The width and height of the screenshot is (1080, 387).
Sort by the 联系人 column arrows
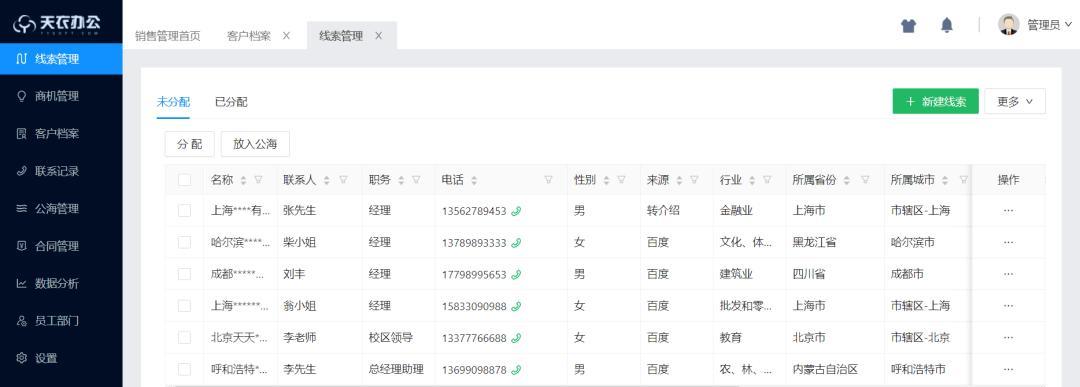(326, 180)
